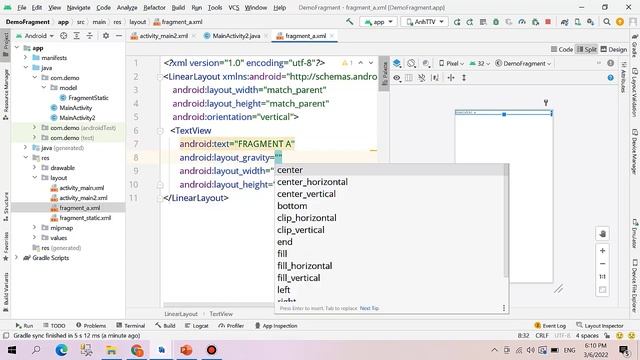Click the orange IDE update icon

620,22
